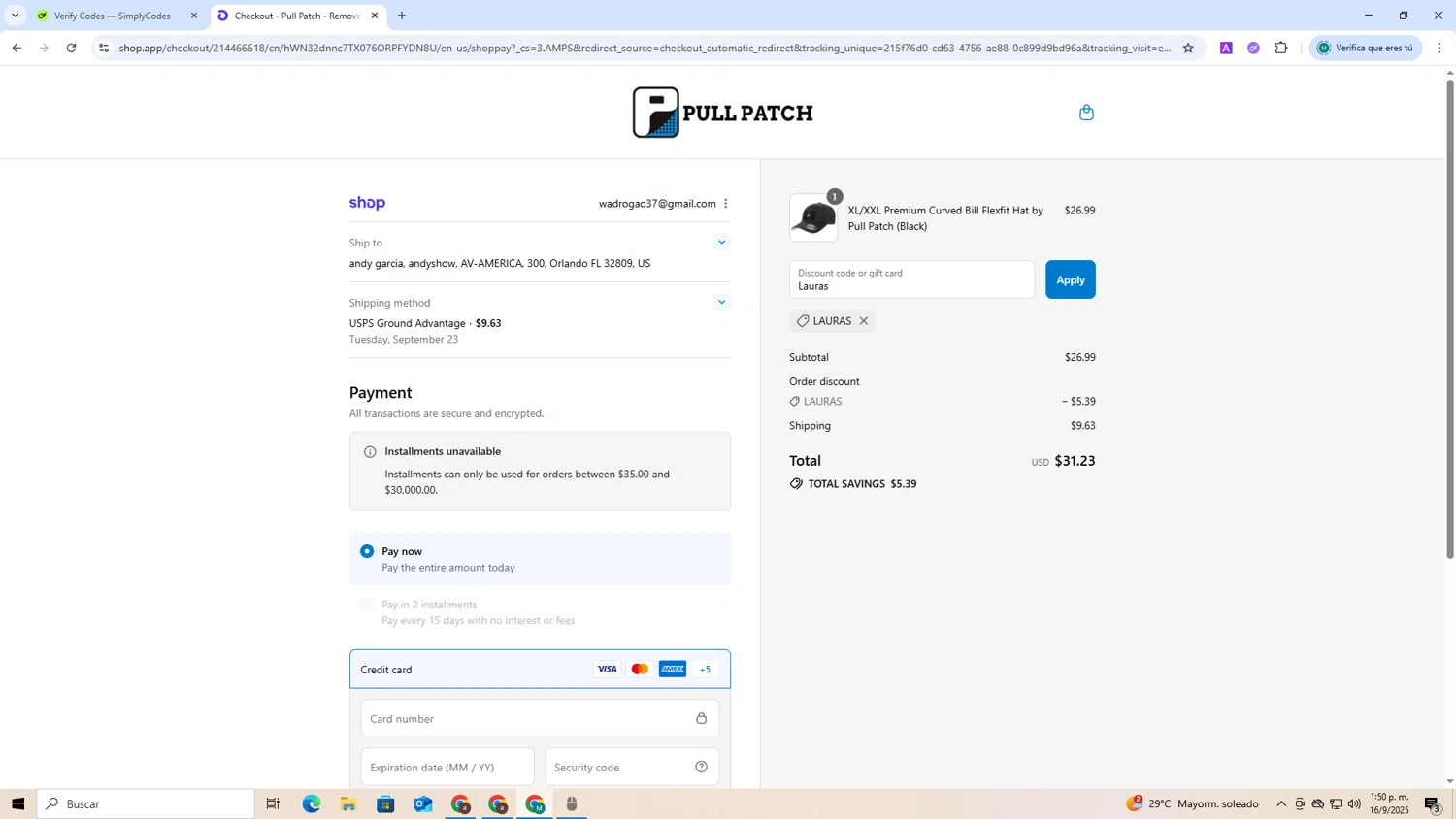Click the Visa card logo
This screenshot has width=1456, height=819.
(x=607, y=670)
